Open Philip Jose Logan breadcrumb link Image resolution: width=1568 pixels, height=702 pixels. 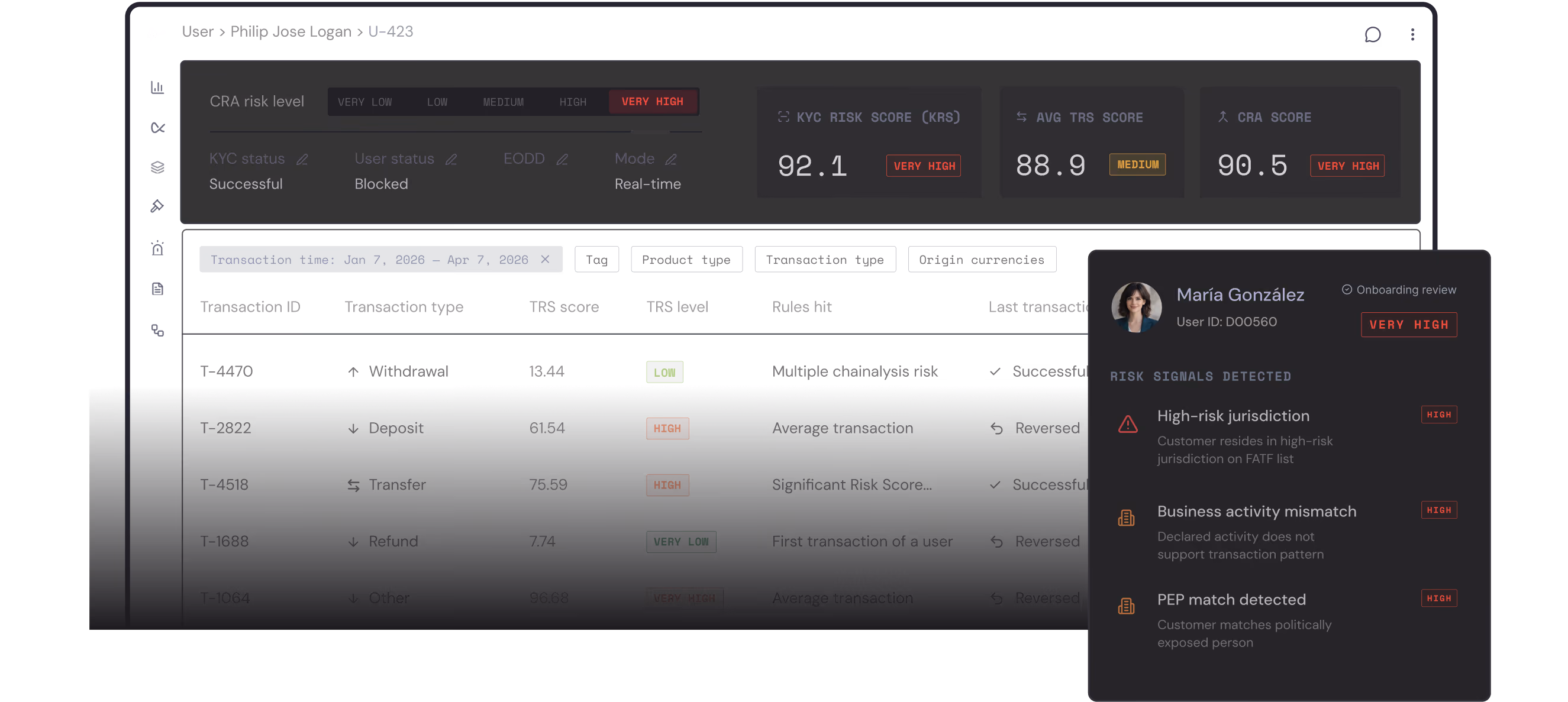291,31
